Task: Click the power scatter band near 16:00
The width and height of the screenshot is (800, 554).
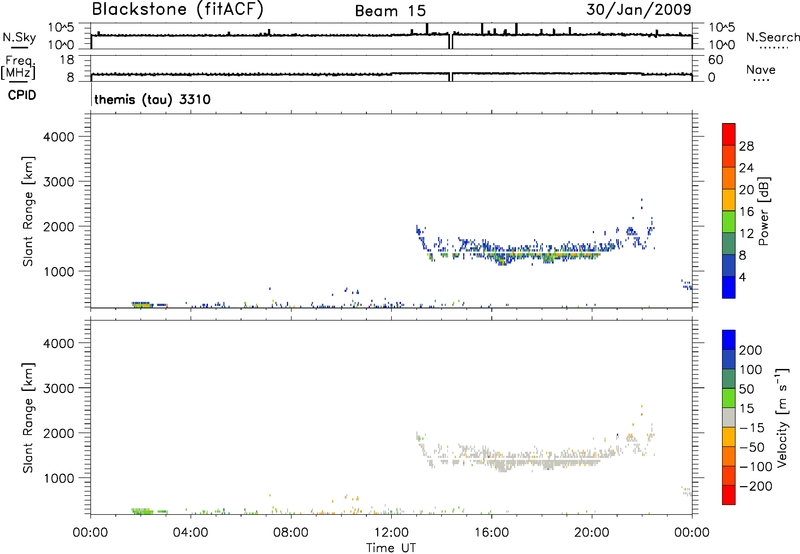Action: pyautogui.click(x=510, y=251)
